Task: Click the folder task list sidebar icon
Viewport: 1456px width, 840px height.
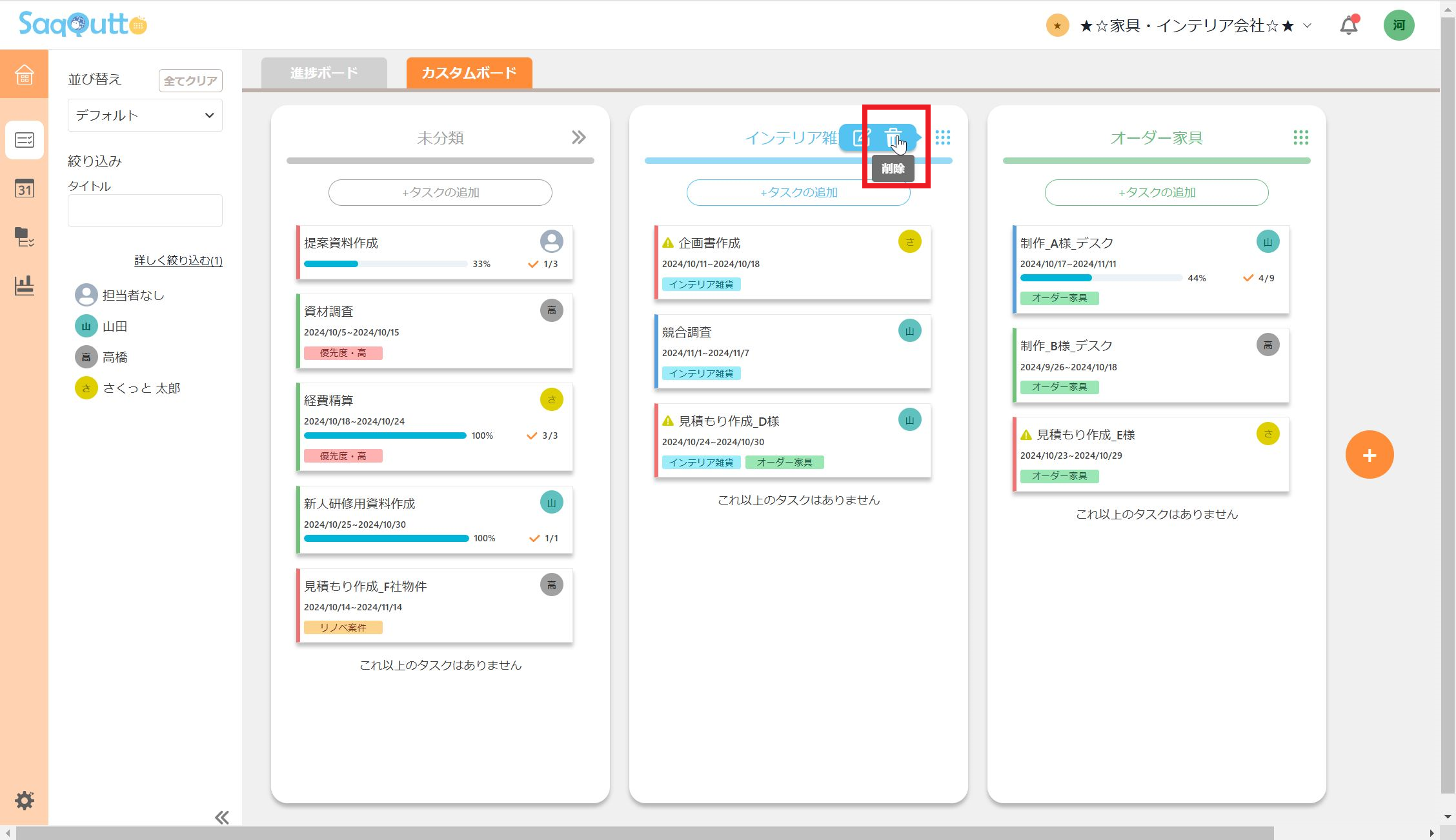Action: pyautogui.click(x=24, y=237)
